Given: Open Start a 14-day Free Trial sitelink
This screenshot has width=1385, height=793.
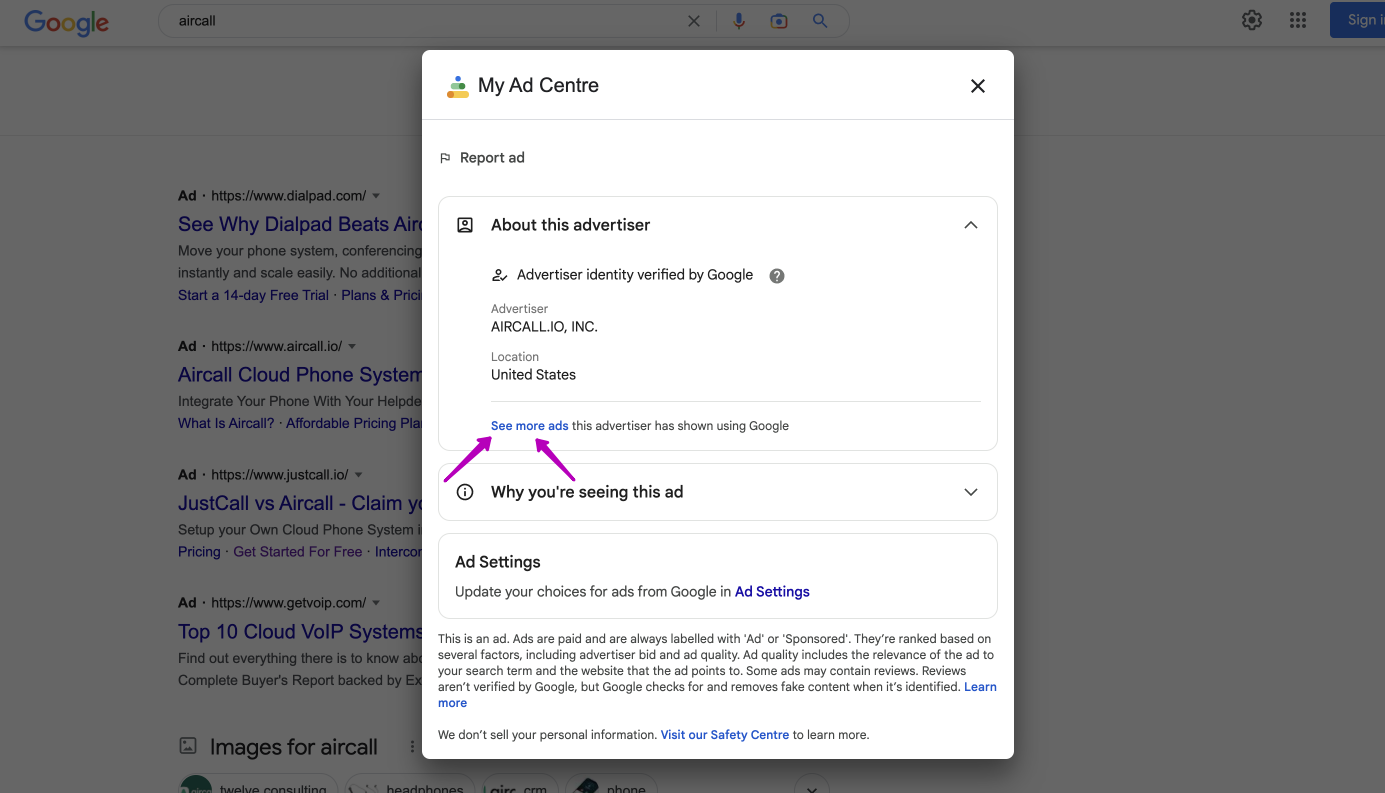Looking at the screenshot, I should [253, 295].
